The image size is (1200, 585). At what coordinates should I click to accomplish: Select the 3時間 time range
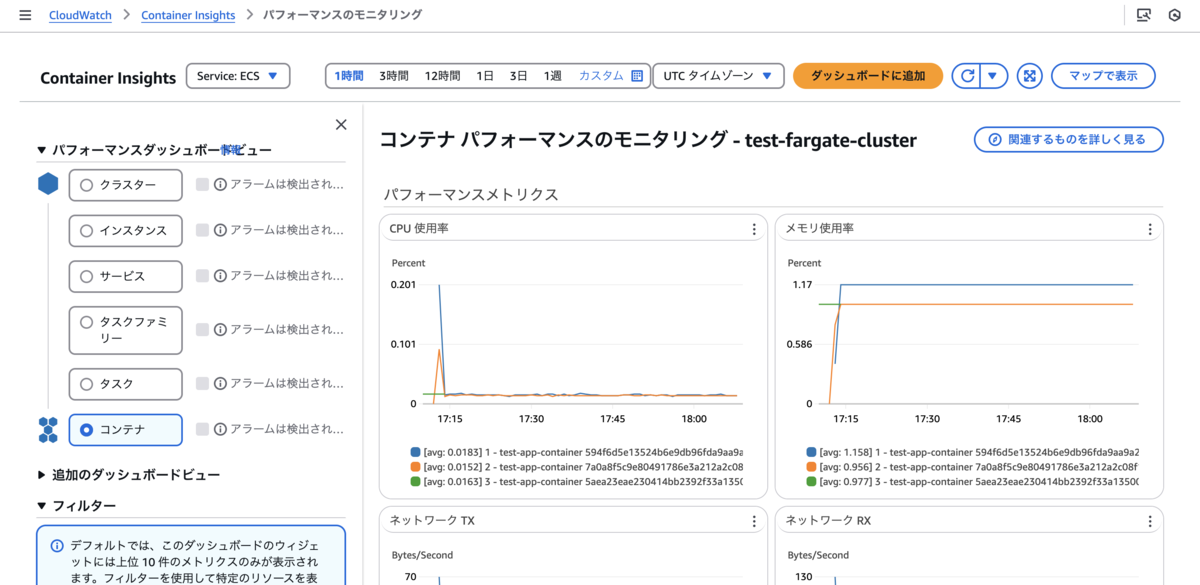coord(394,76)
